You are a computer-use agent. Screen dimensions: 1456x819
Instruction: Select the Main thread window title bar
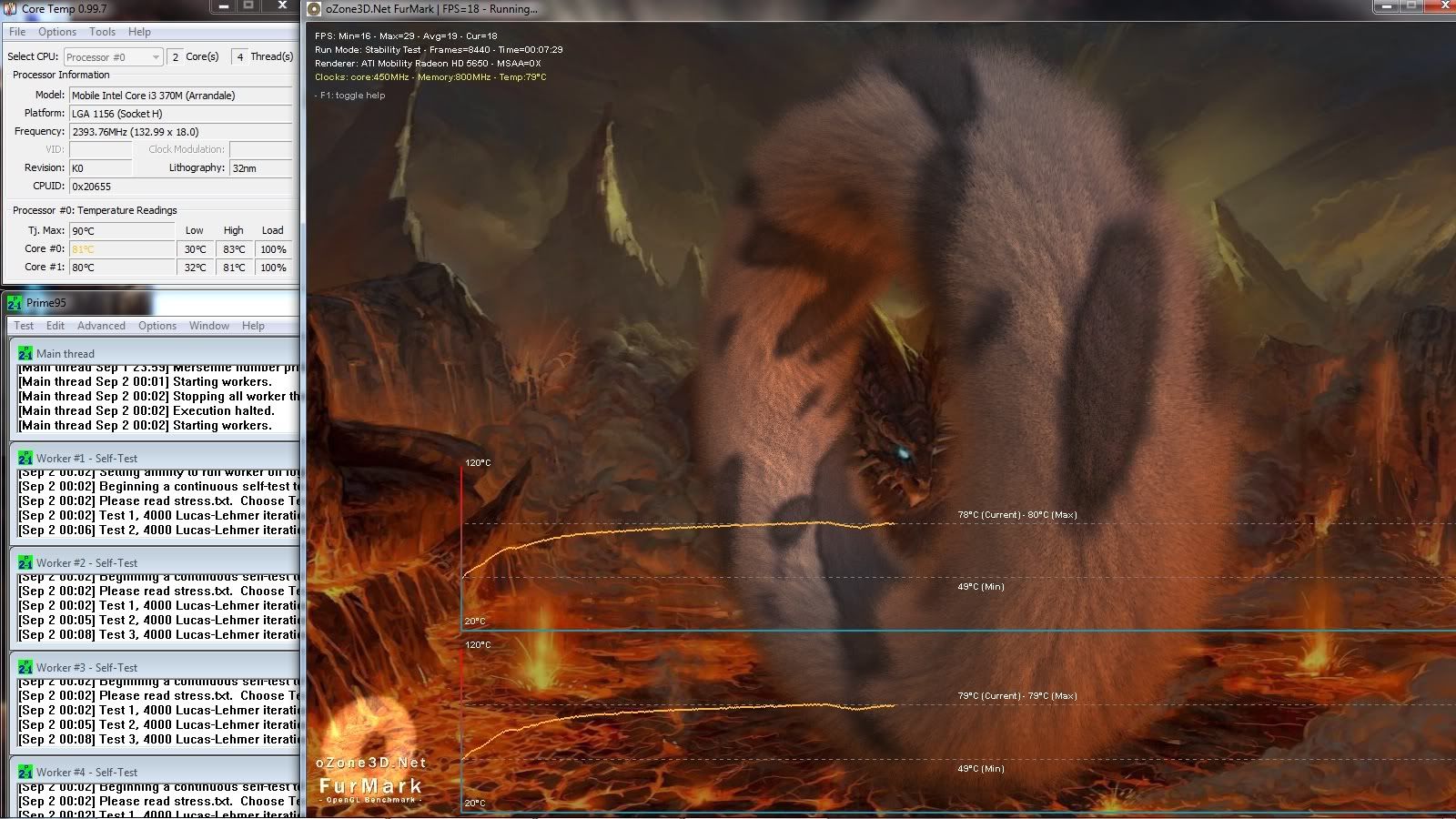click(x=156, y=353)
